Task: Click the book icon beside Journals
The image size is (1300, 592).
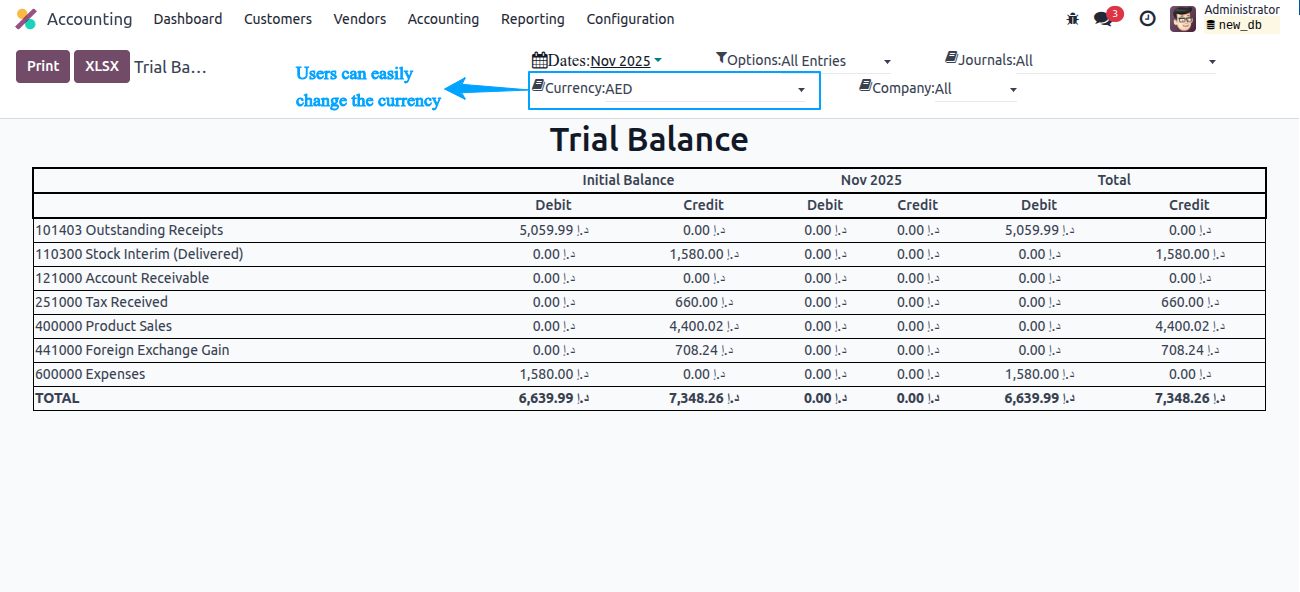Action: click(951, 58)
